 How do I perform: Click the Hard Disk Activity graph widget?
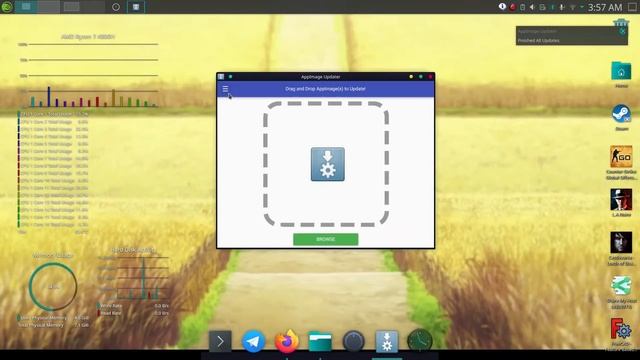tap(133, 278)
